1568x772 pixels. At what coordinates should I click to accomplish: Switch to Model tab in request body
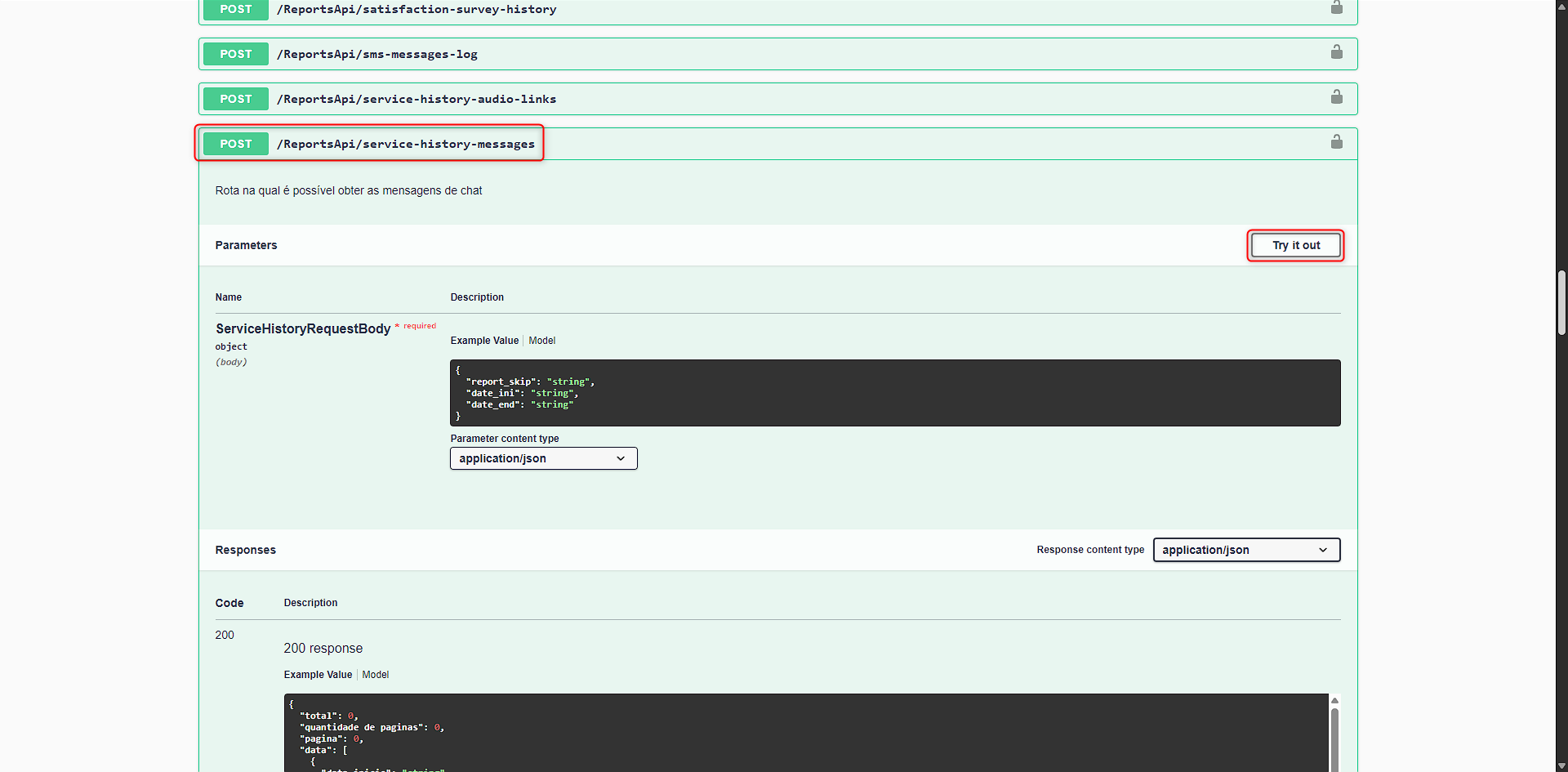click(x=541, y=341)
